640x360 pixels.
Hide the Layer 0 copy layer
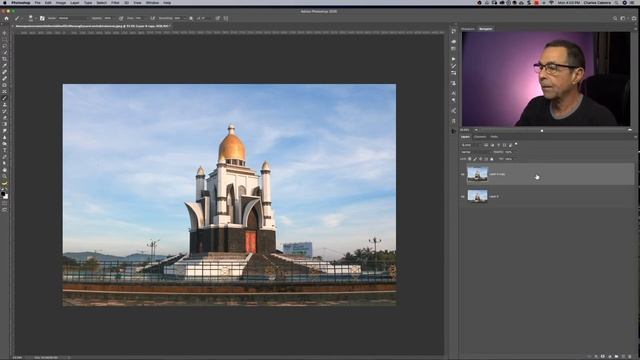click(462, 174)
